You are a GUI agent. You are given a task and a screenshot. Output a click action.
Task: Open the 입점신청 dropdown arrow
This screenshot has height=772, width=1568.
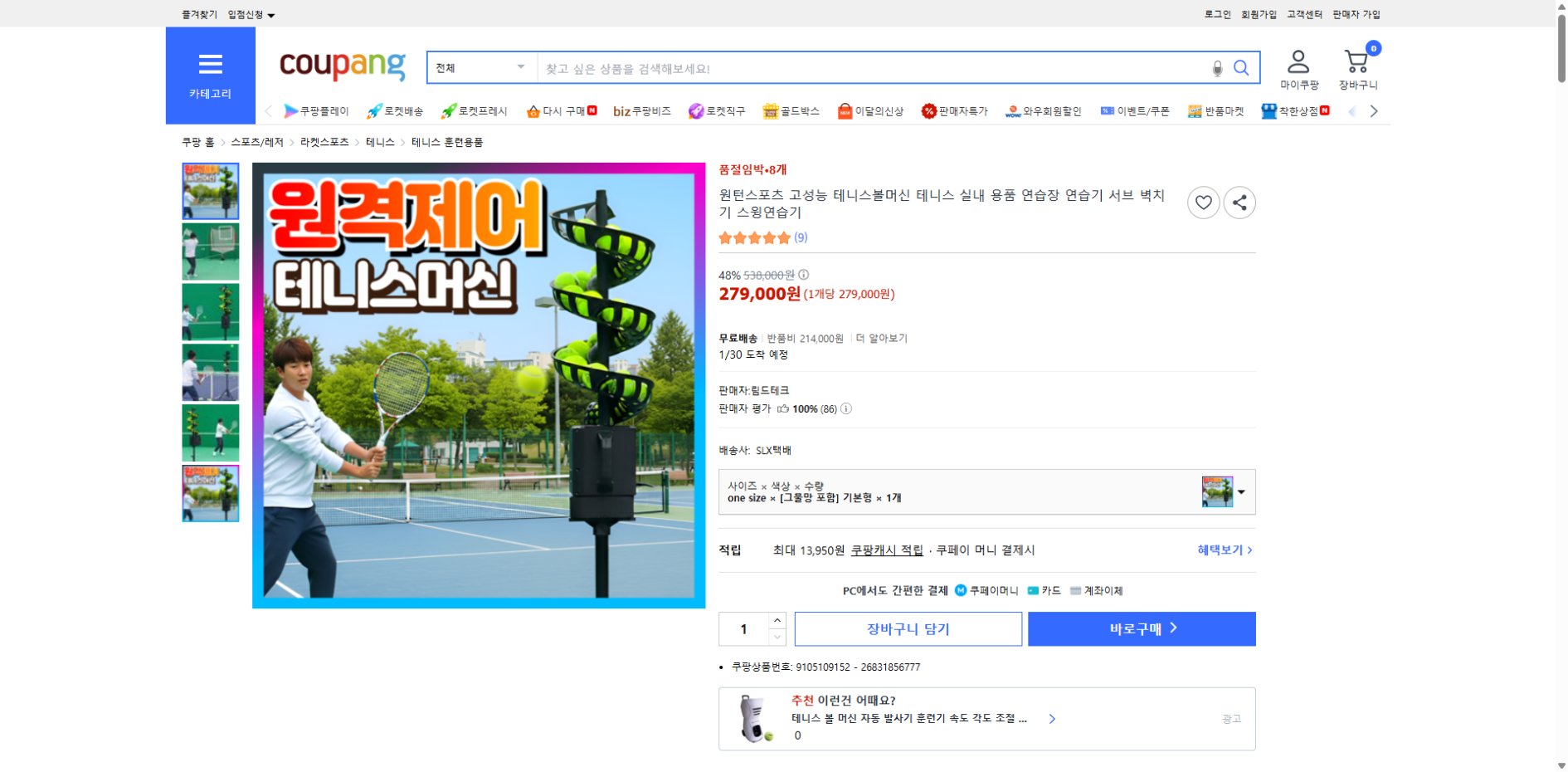coord(271,14)
